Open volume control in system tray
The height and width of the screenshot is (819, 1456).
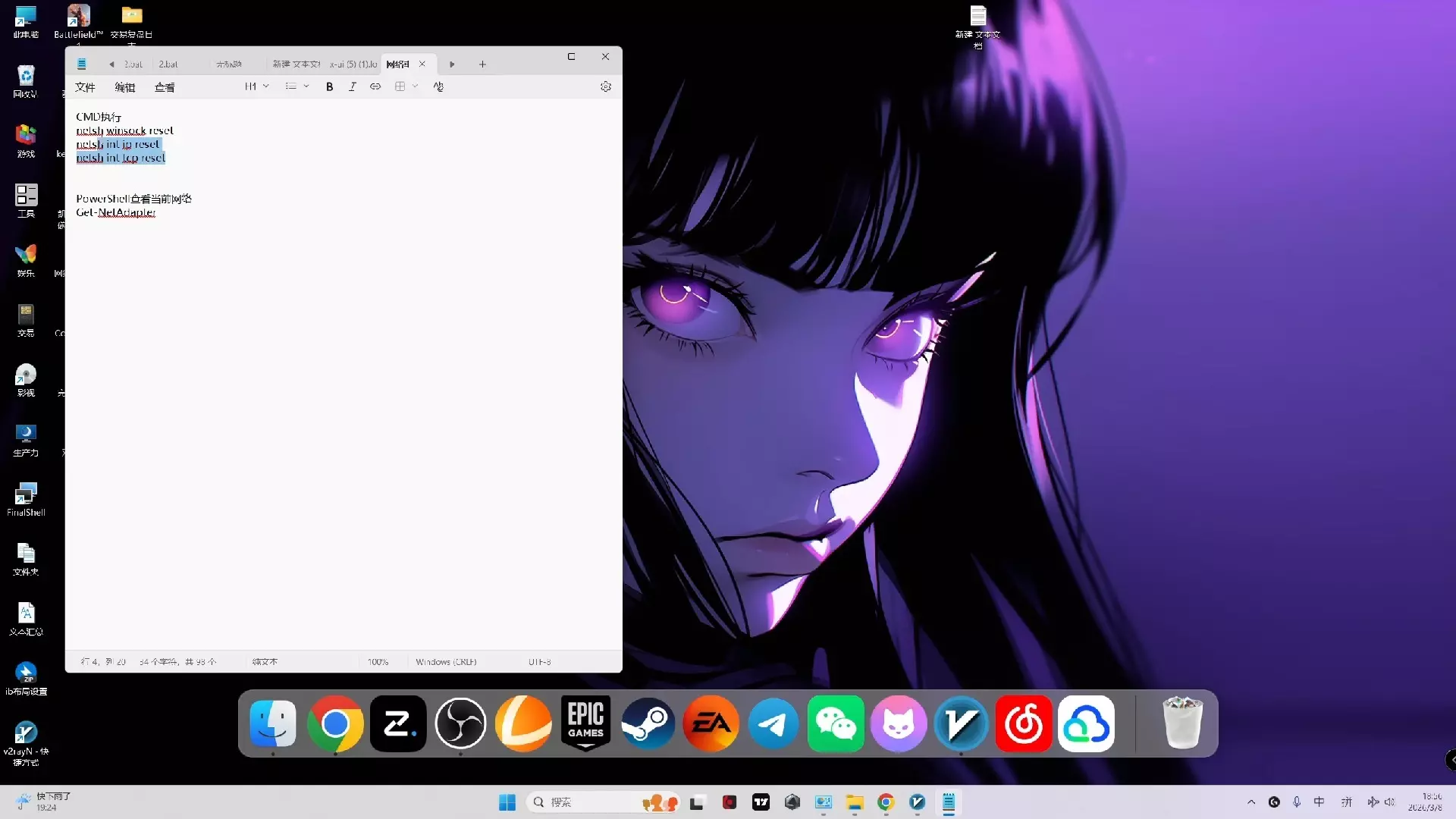click(x=1389, y=802)
